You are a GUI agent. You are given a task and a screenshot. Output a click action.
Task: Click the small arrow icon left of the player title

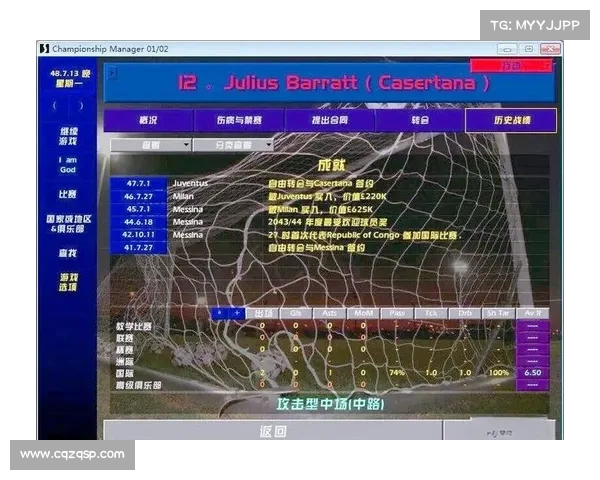point(111,73)
